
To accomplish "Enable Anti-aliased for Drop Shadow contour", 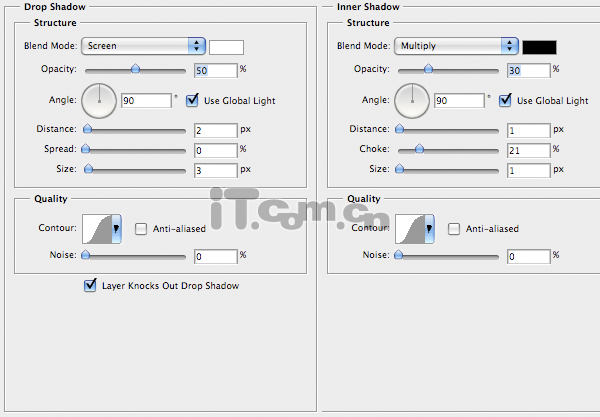I will coord(141,229).
